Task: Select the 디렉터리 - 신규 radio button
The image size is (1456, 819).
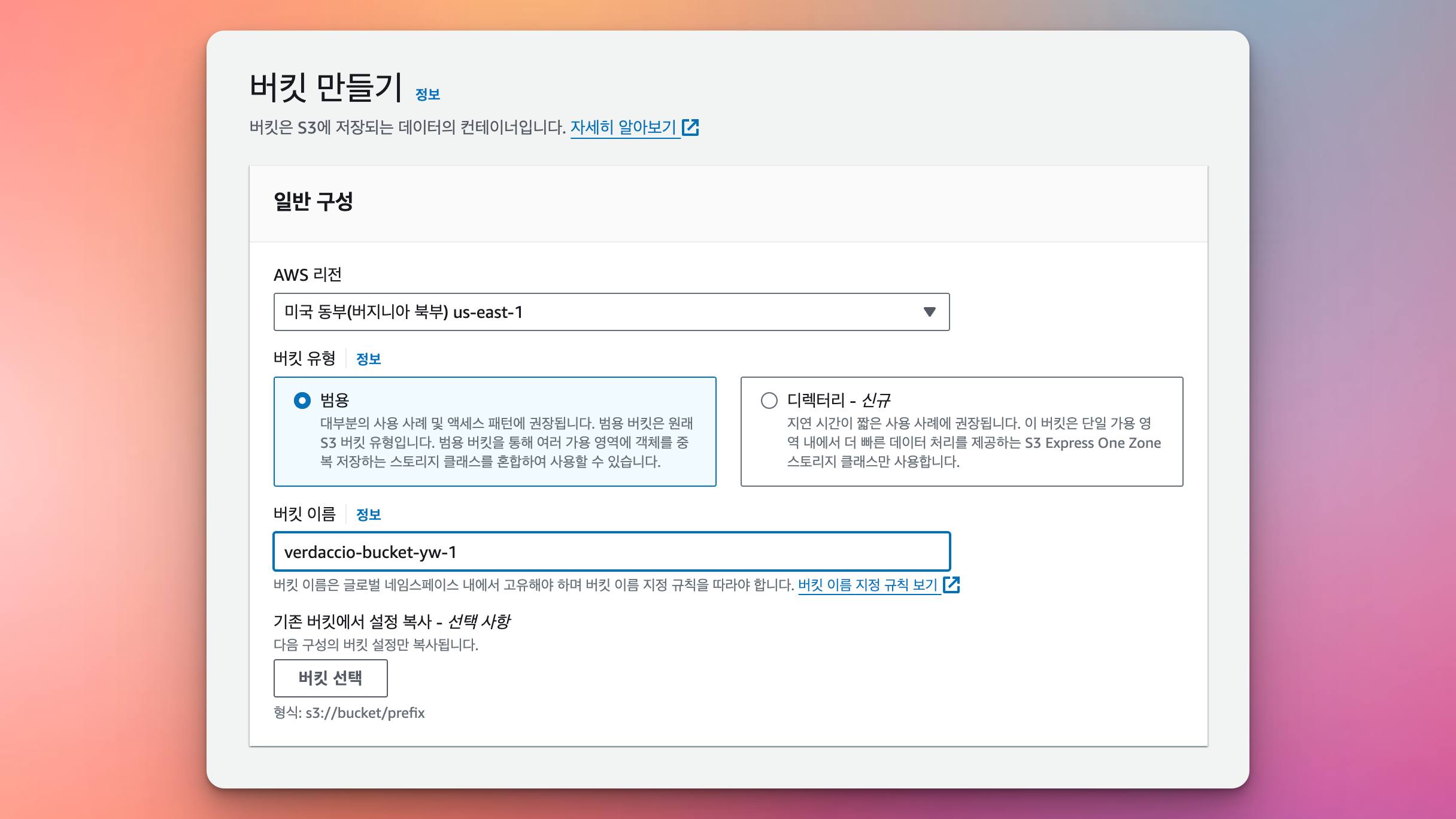Action: click(x=769, y=401)
